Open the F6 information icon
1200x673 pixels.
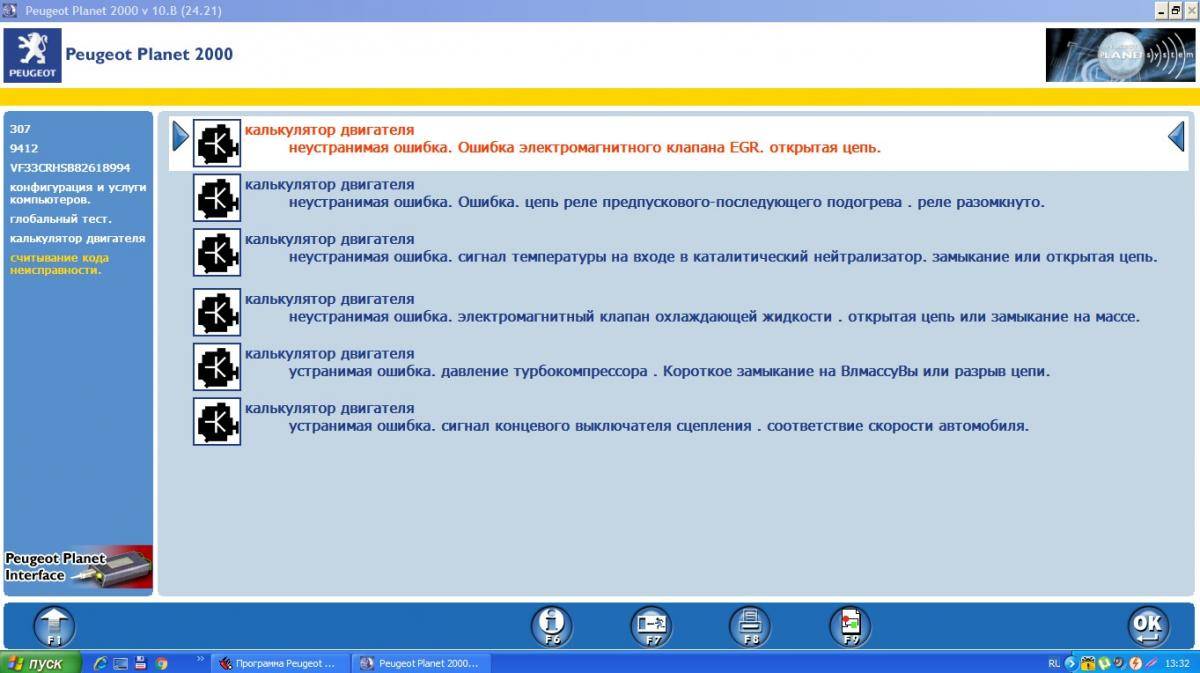click(551, 626)
